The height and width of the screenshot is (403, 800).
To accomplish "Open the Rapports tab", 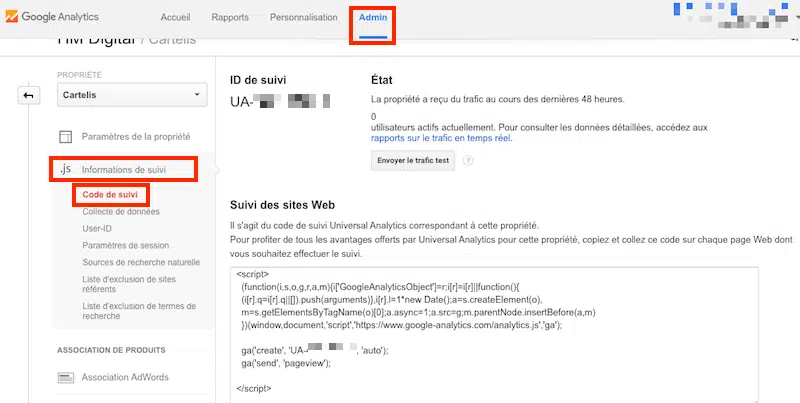I will tap(229, 19).
